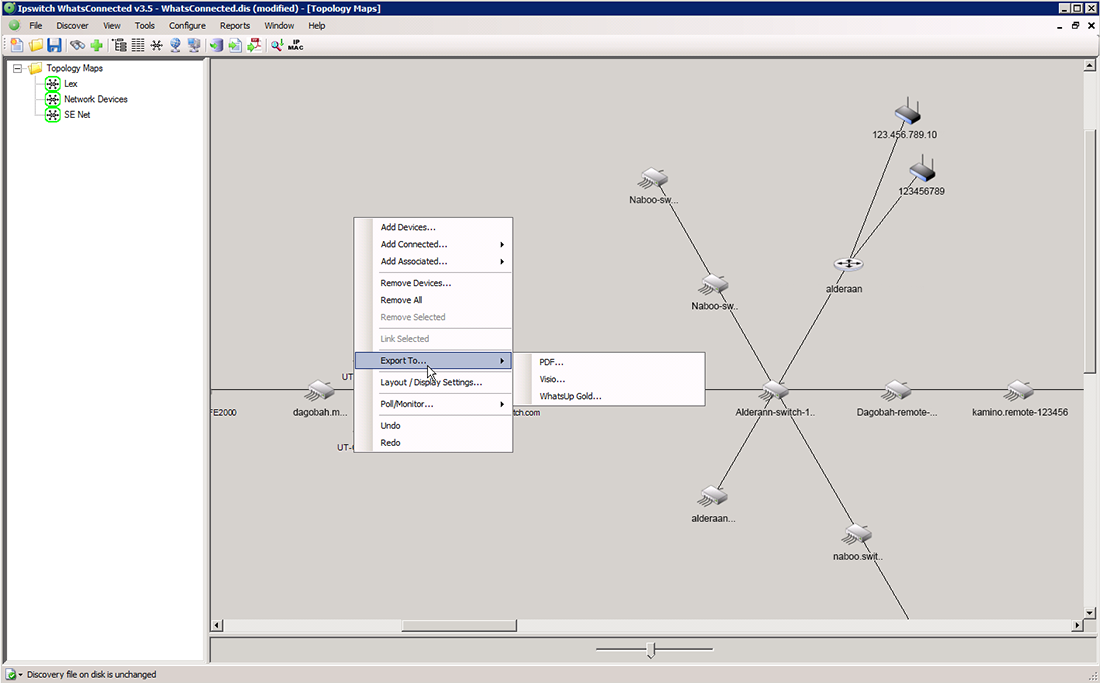Open the Configure menu
Screen dimensions: 1100x683
187,26
